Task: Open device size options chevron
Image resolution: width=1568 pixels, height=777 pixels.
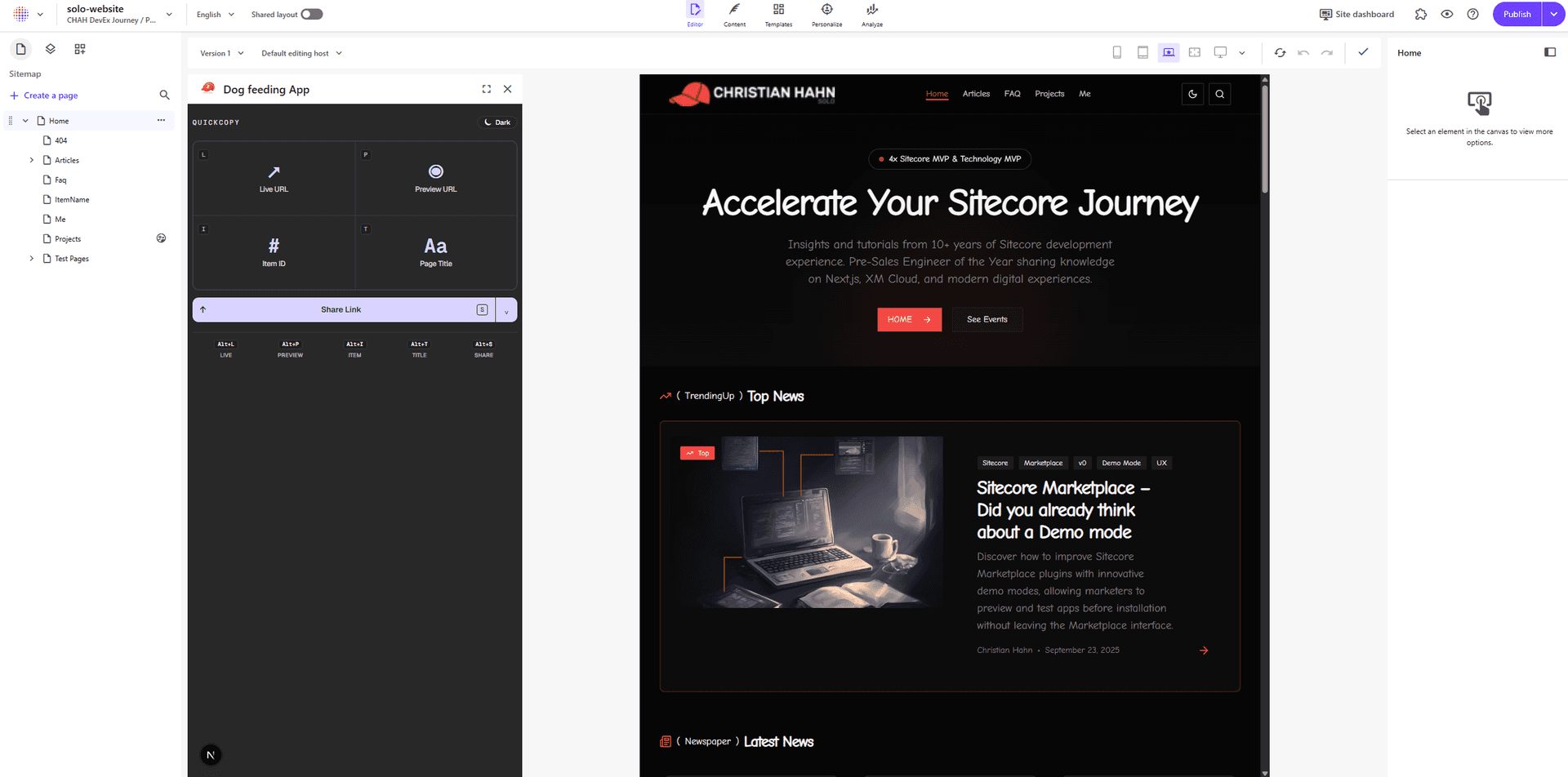Action: coord(1242,53)
